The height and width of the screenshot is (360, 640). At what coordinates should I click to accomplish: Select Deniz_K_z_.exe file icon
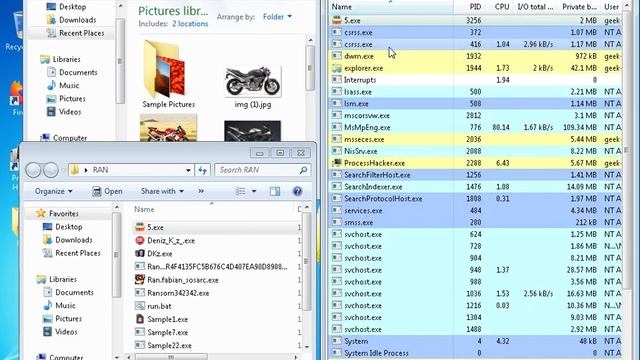(140, 240)
